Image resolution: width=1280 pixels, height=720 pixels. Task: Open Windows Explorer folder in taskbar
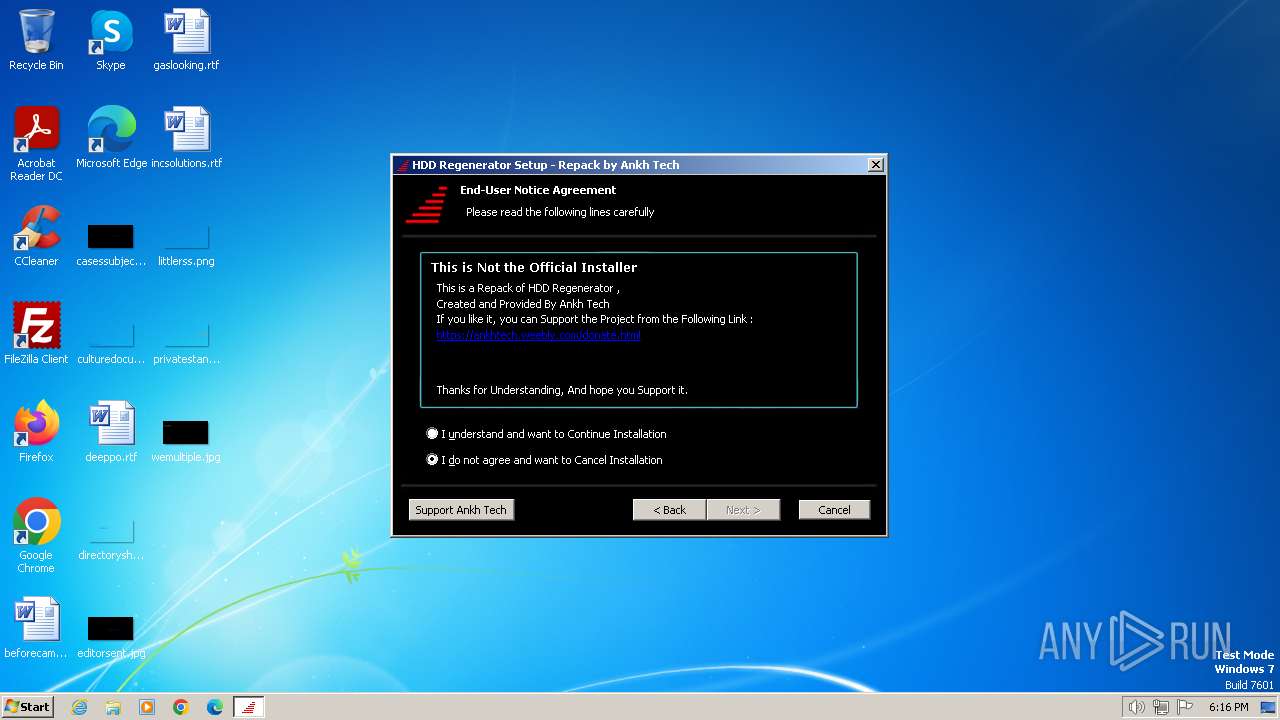(x=113, y=707)
